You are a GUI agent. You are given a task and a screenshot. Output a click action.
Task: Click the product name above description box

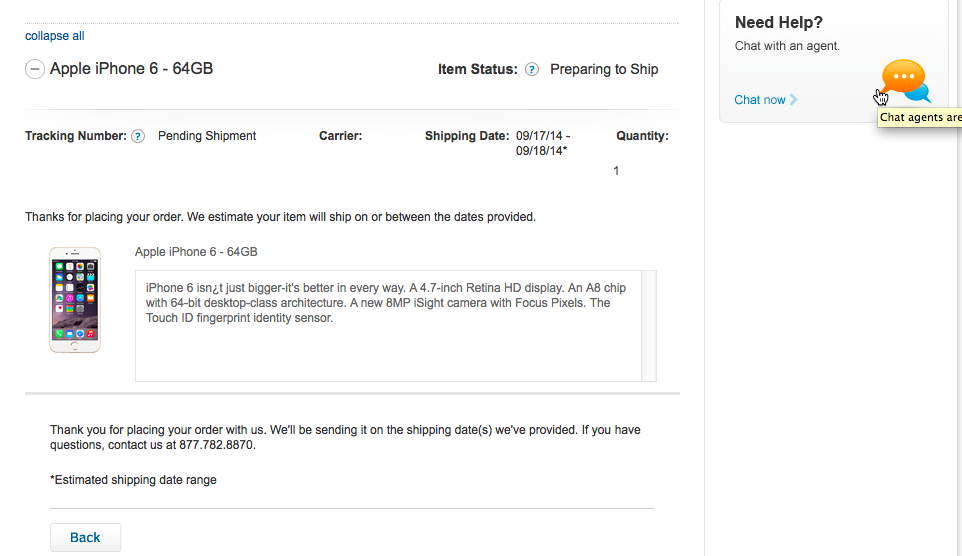point(196,252)
